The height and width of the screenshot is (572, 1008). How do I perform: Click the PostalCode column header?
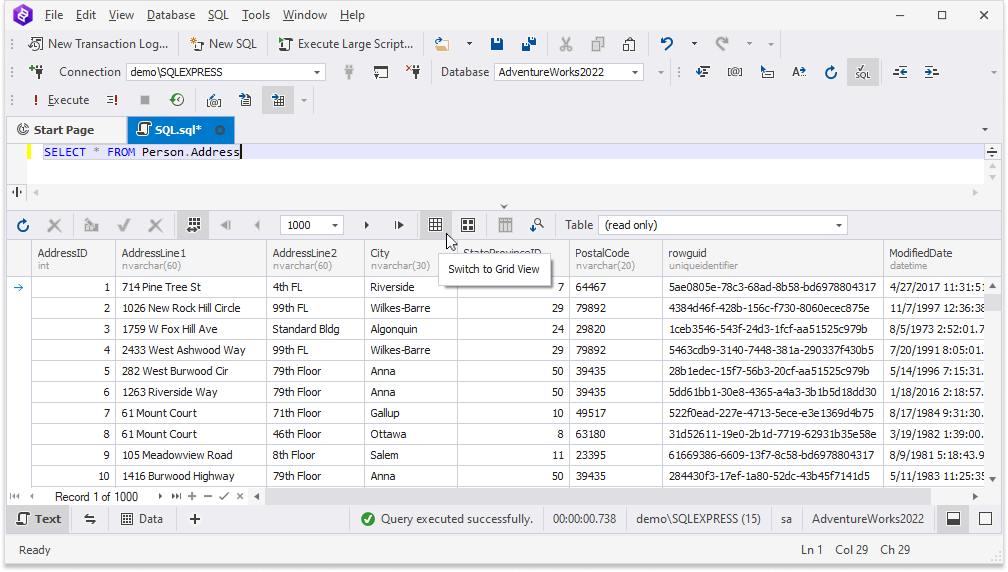pos(616,258)
